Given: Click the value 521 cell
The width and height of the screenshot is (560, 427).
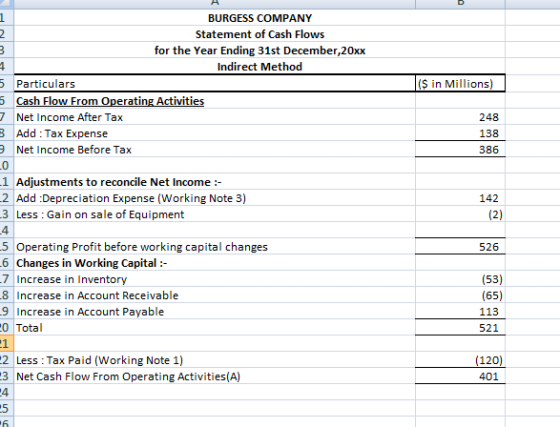Looking at the screenshot, I should [460, 327].
